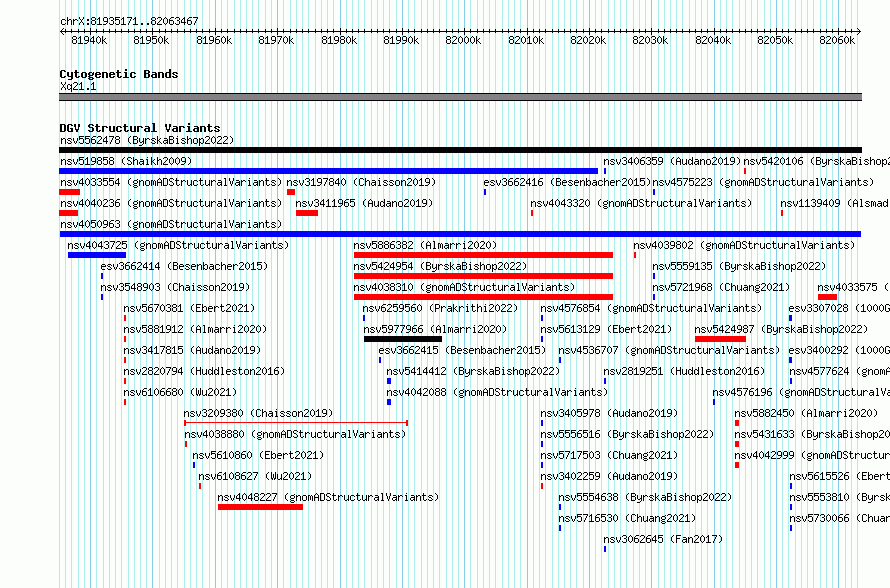Screen dimensions: 890x588
Task: Select nsv5424954 (ByrskaBishop2022) label
Action: coord(440,266)
